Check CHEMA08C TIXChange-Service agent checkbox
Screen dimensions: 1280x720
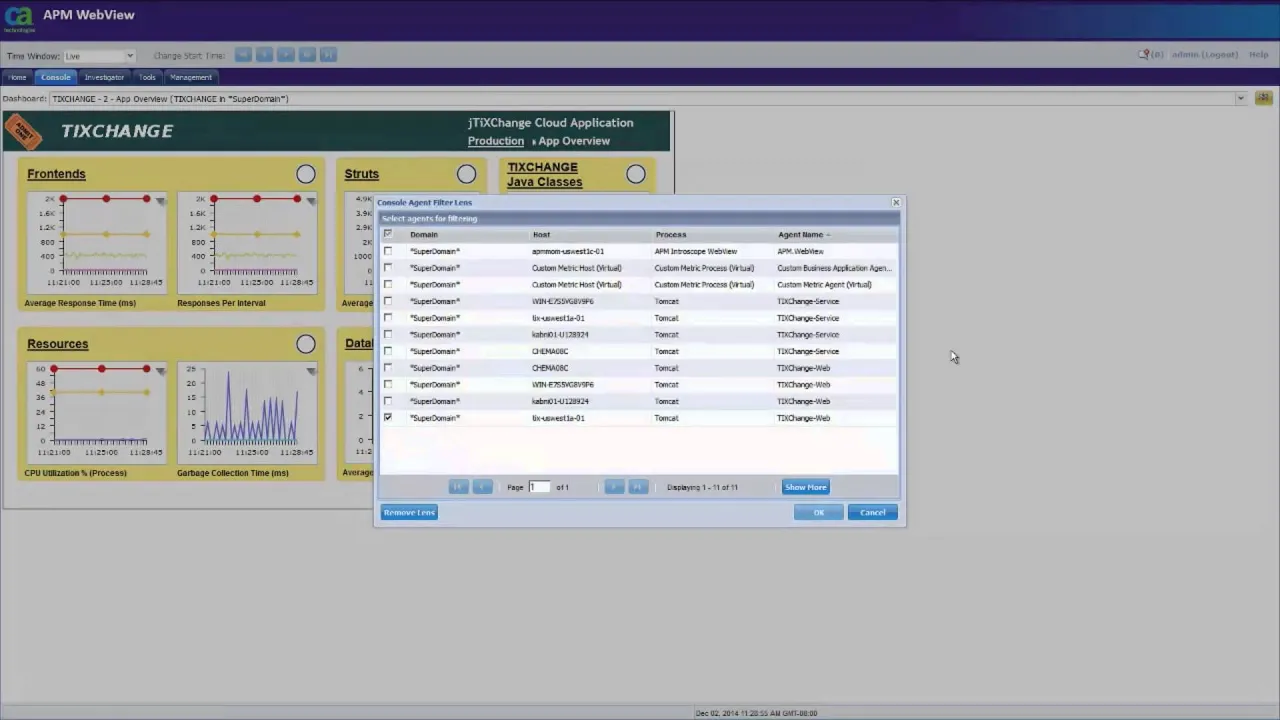click(x=388, y=351)
